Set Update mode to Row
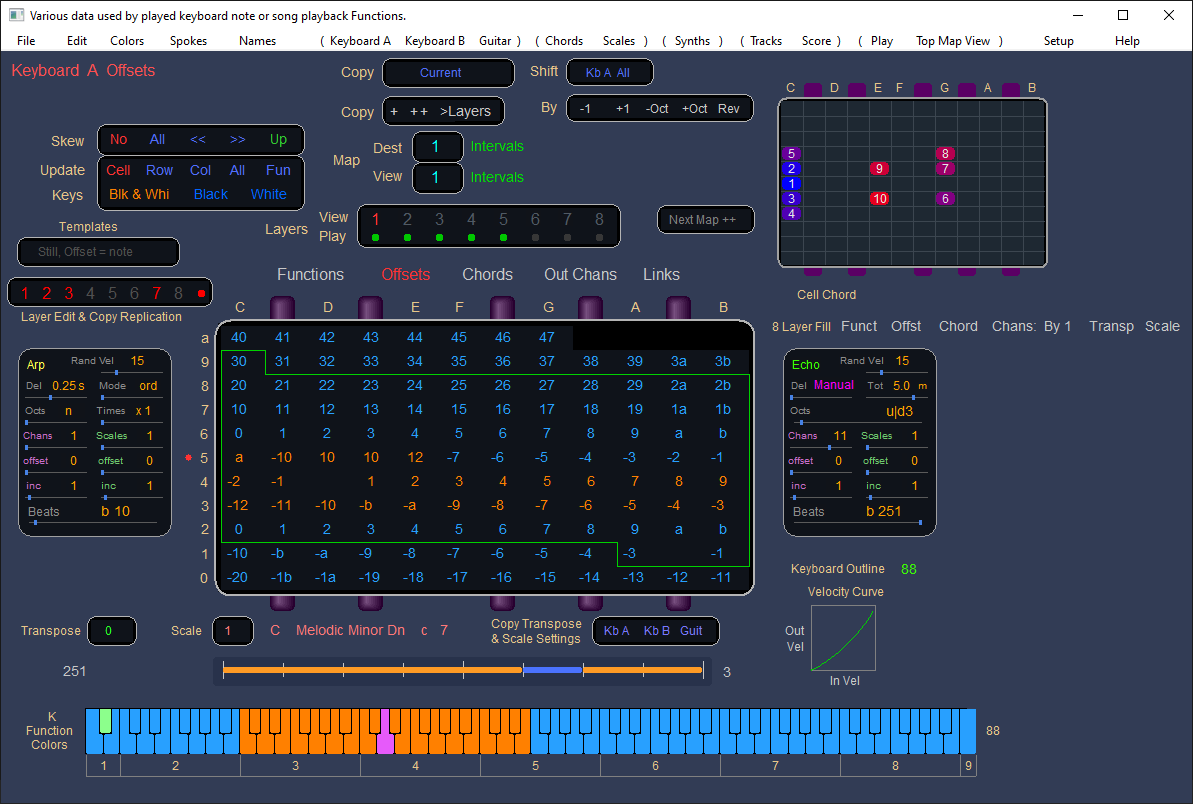 159,170
